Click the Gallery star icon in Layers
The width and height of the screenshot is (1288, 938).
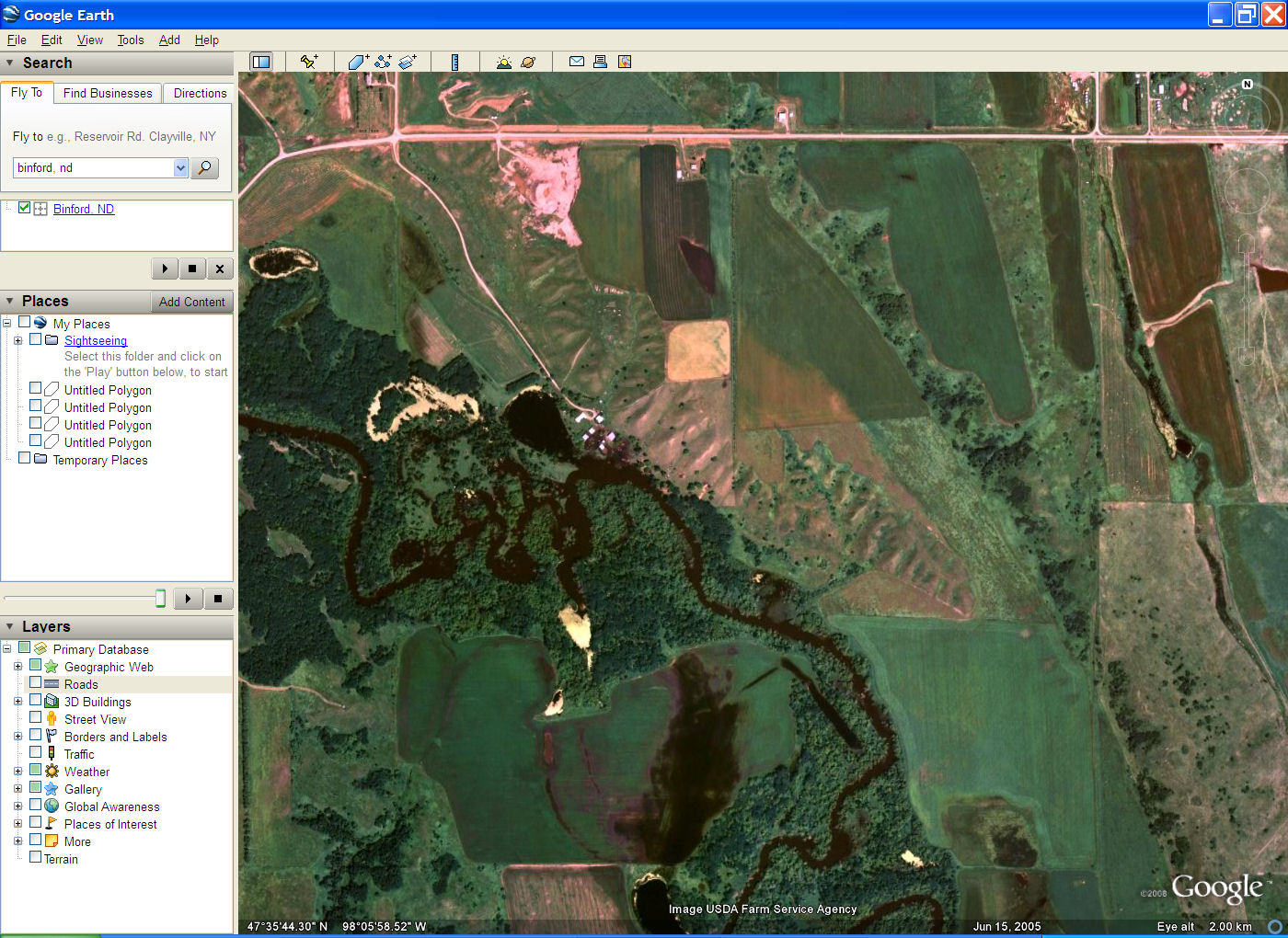pyautogui.click(x=52, y=788)
